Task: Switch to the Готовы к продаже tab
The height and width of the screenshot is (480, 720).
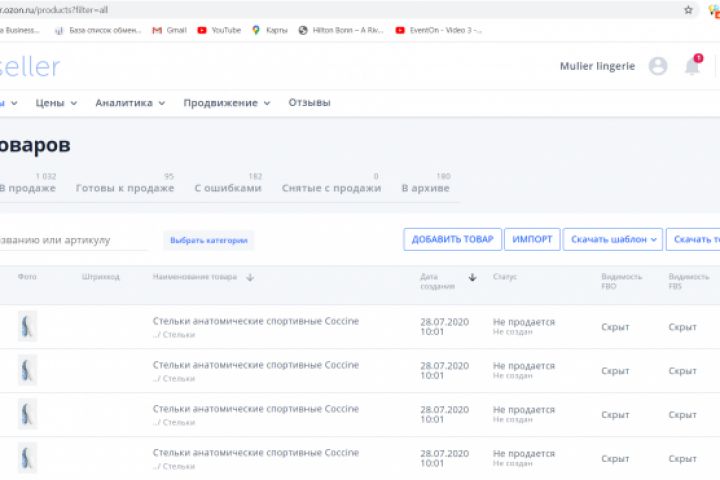Action: pyautogui.click(x=125, y=183)
